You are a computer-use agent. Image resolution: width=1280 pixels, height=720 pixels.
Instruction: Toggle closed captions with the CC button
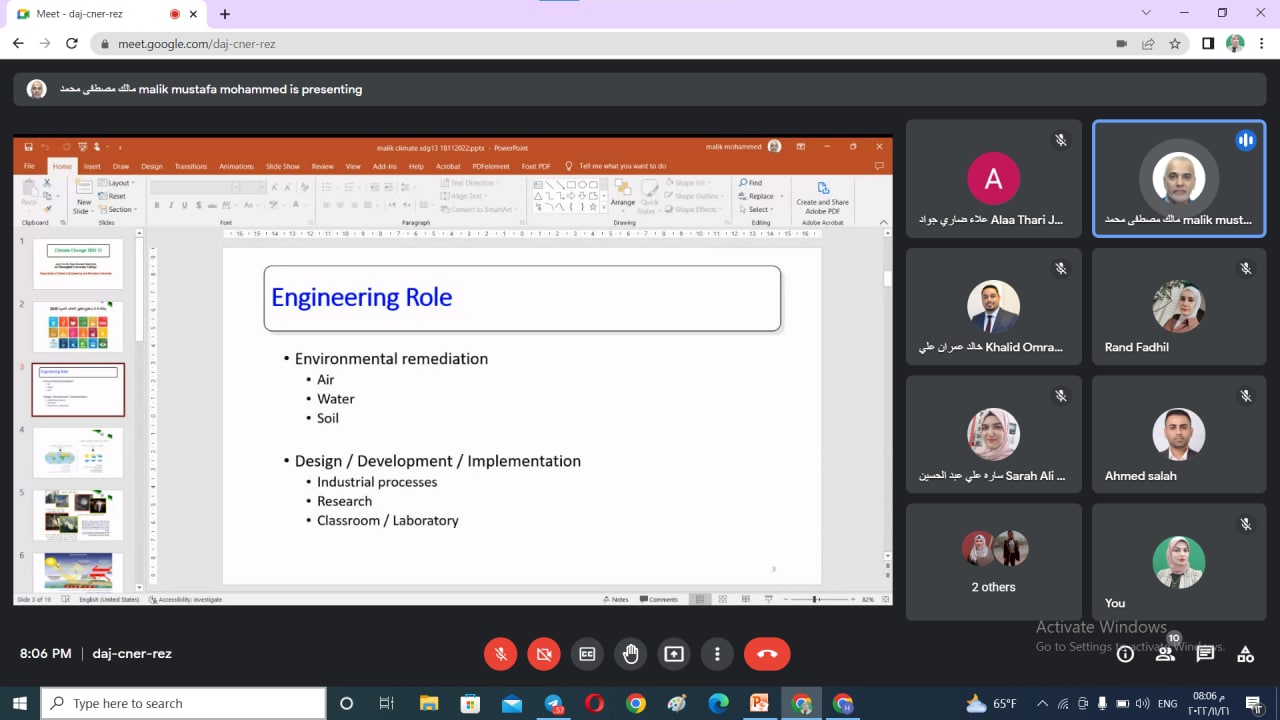click(587, 654)
